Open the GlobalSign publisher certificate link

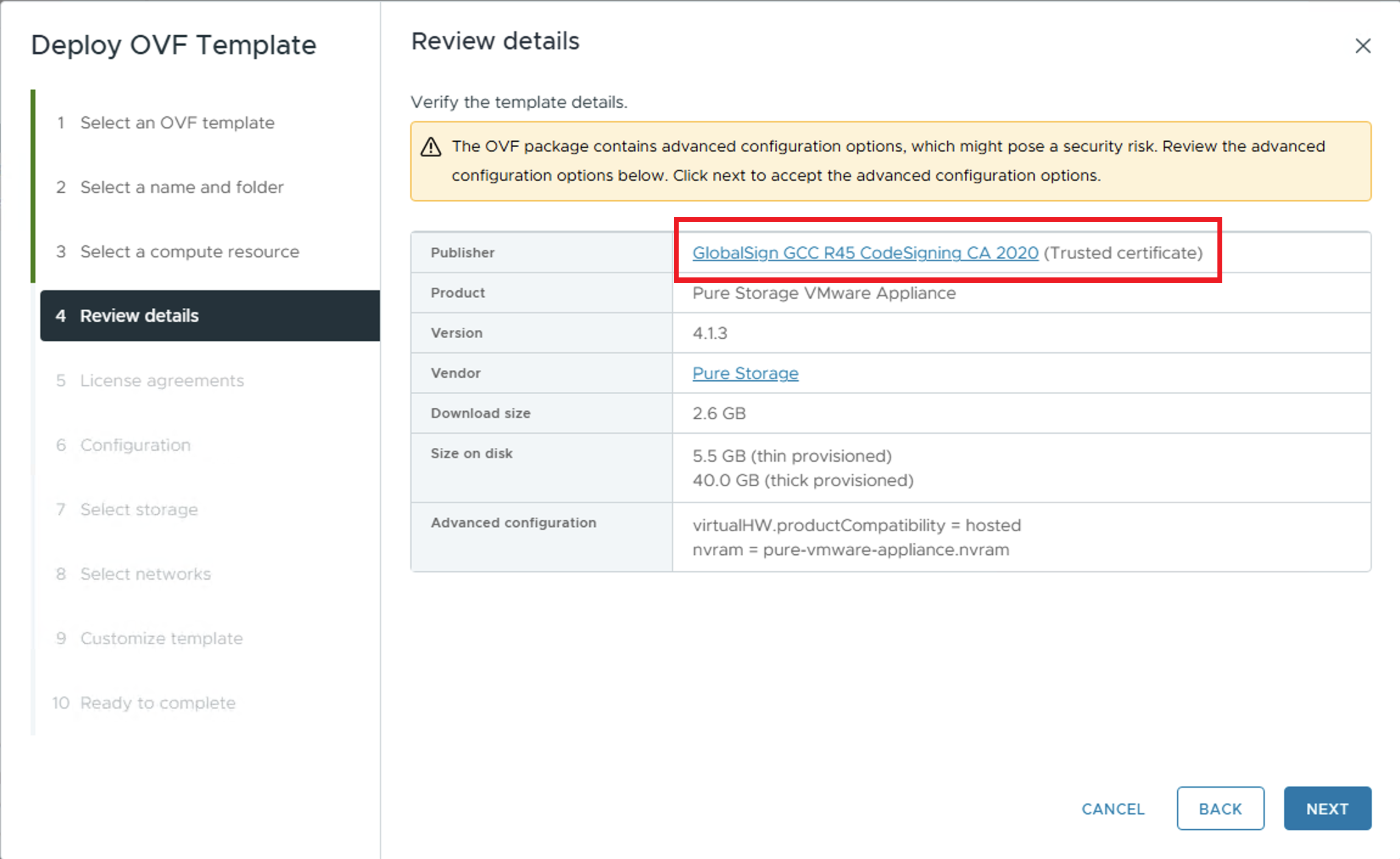click(x=865, y=253)
